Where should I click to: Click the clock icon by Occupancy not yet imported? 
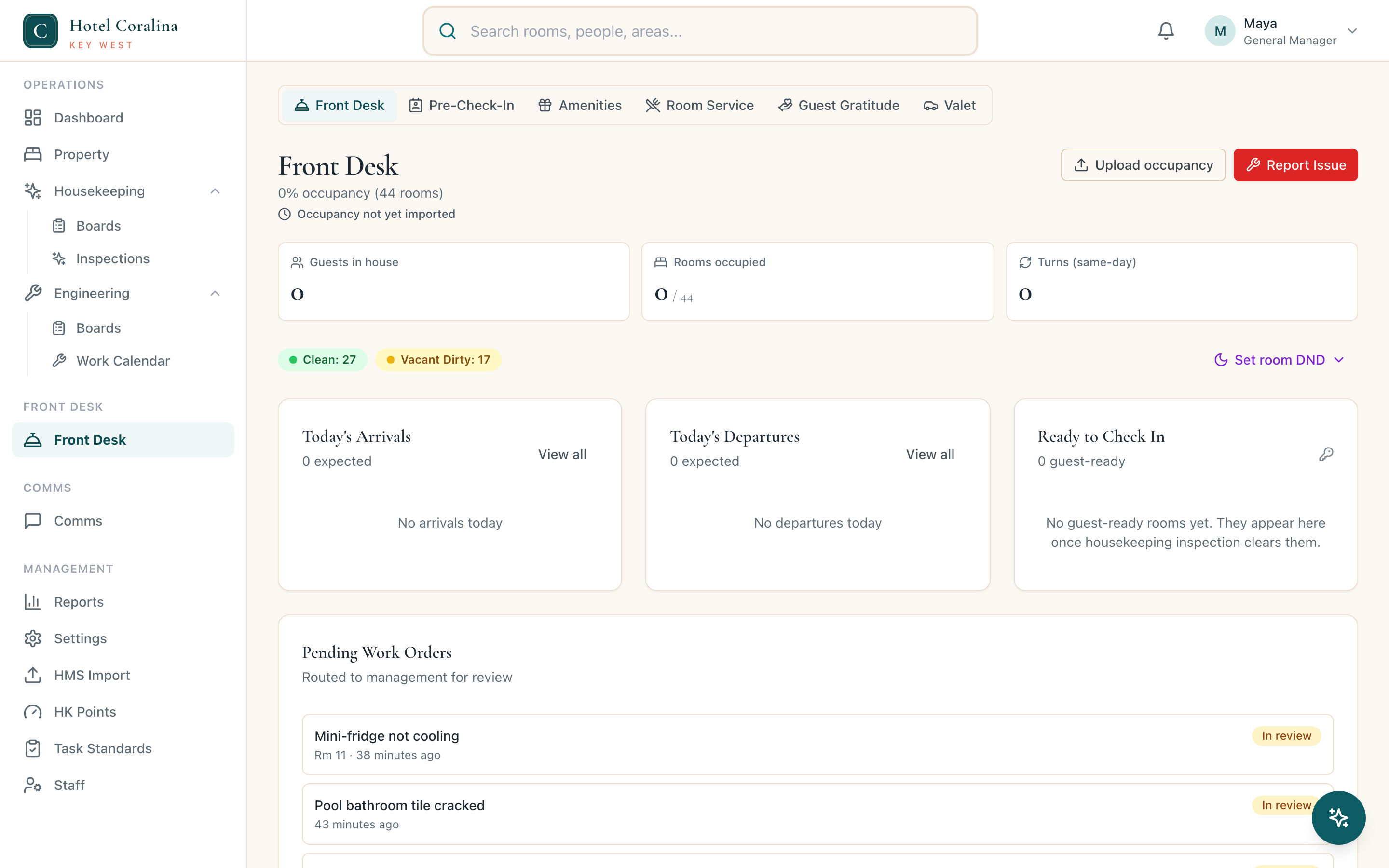point(285,214)
